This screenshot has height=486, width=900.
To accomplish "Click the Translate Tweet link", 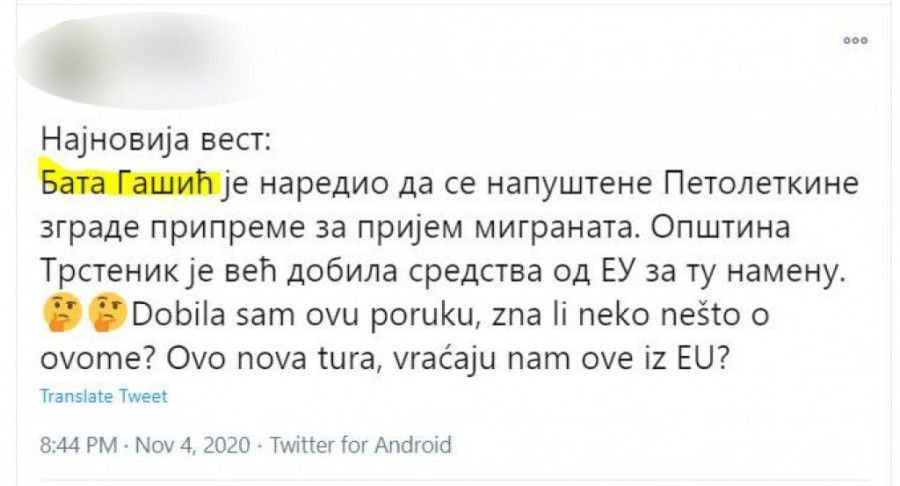I will 103,396.
